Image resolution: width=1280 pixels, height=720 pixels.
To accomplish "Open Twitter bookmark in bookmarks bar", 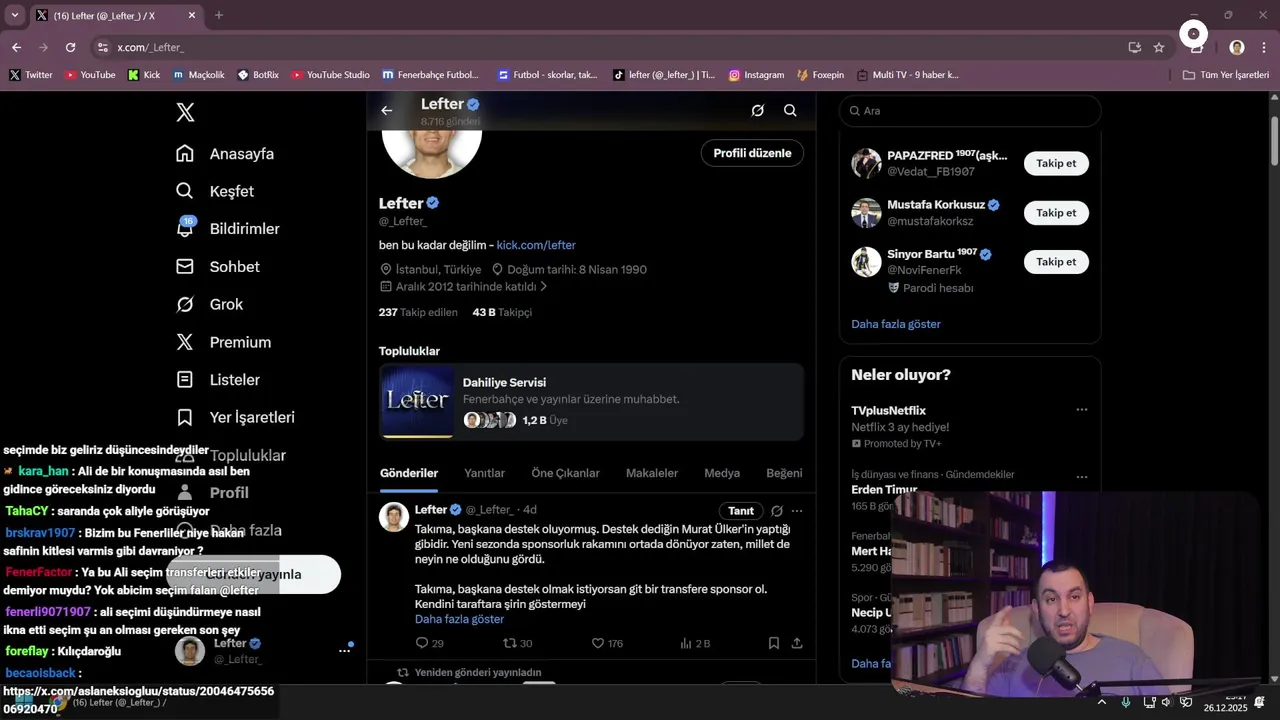I will 31,75.
